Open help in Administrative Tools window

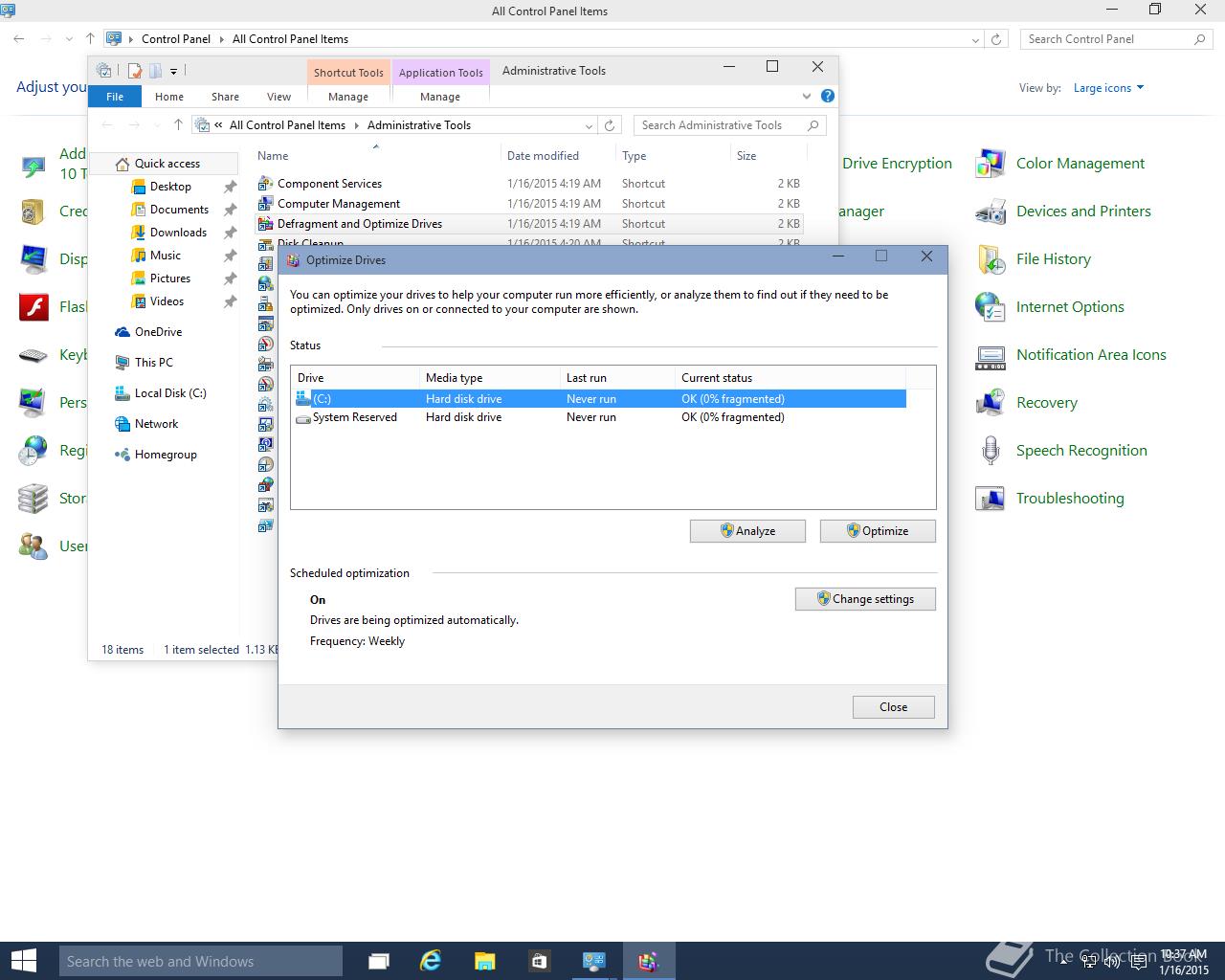(x=828, y=96)
